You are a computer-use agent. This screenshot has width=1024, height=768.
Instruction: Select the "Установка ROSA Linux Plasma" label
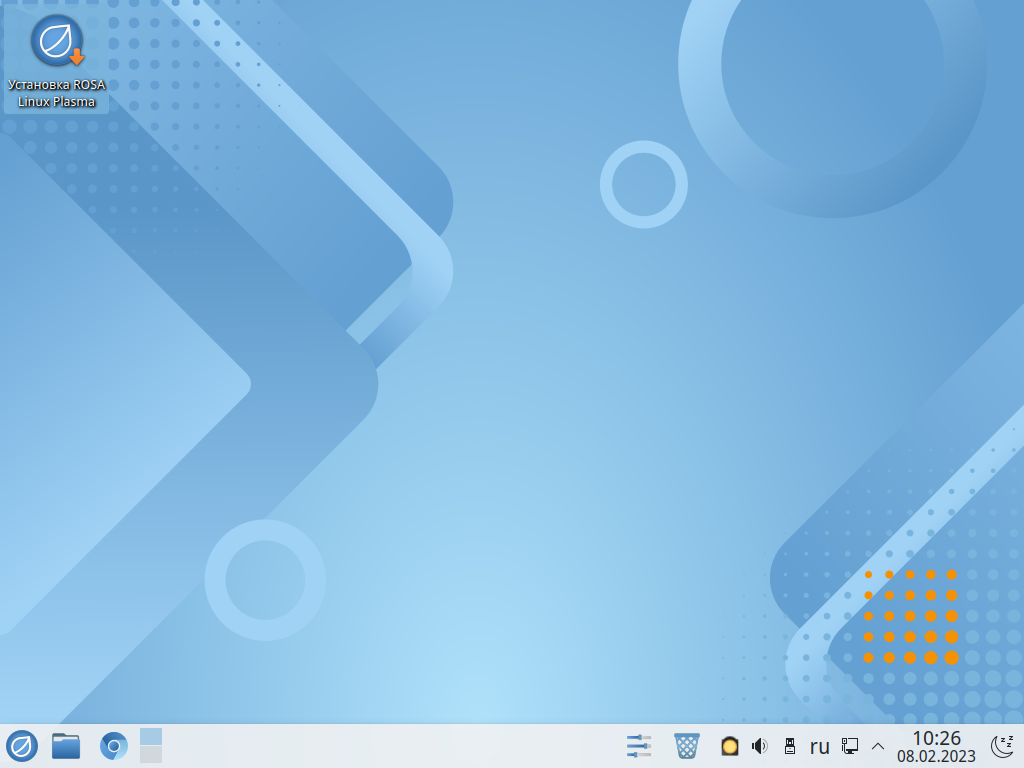(x=56, y=93)
